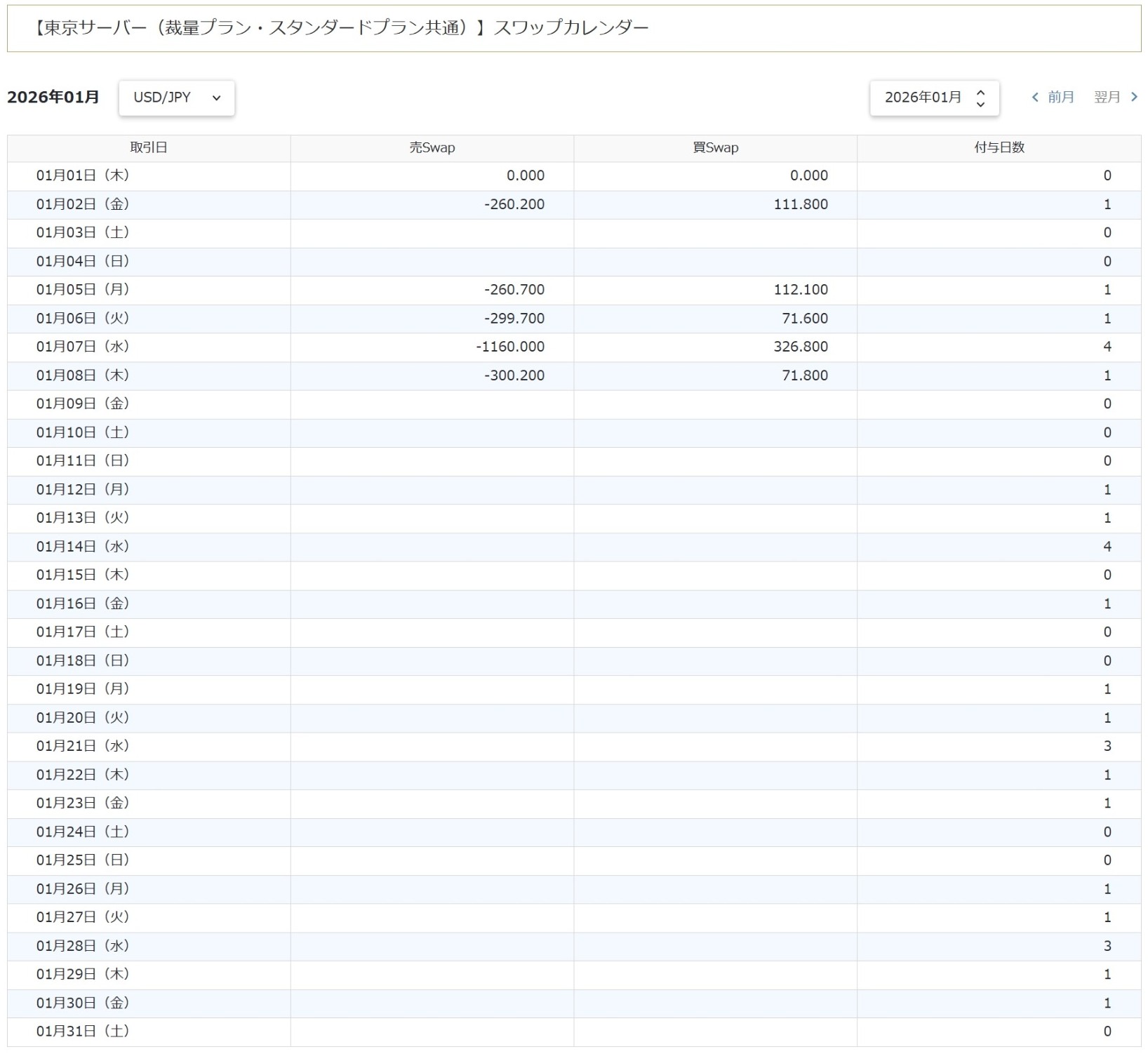Click buy swap value 111.800

coord(801,205)
